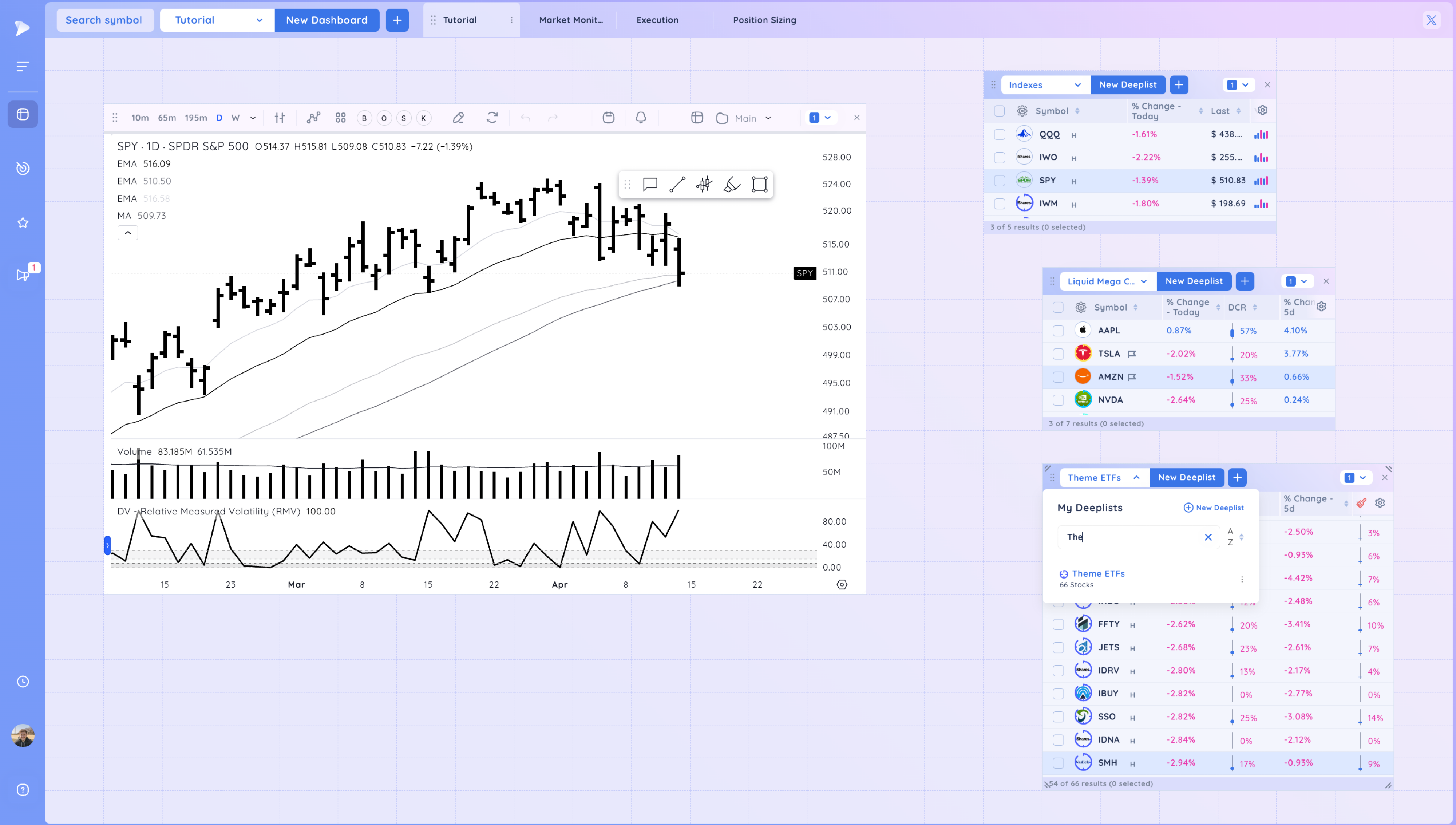
Task: Select the trend line drawing tool
Action: coord(677,184)
